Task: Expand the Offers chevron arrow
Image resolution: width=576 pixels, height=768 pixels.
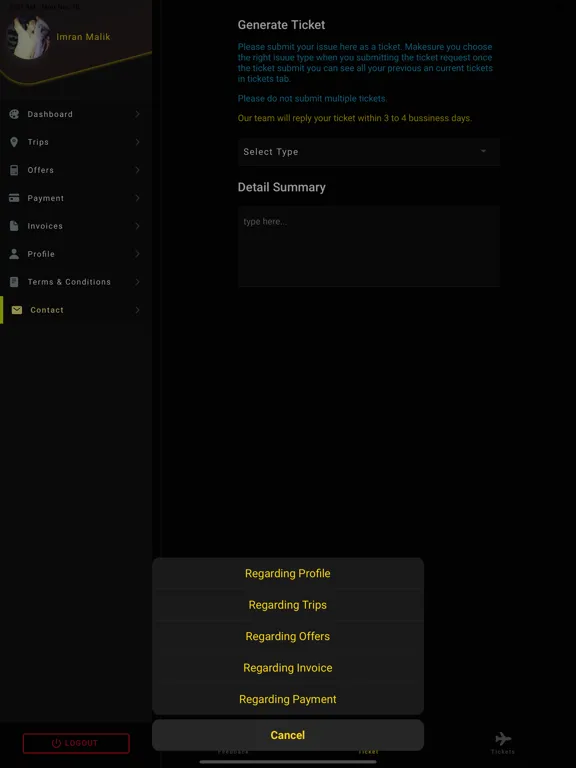Action: coord(138,170)
